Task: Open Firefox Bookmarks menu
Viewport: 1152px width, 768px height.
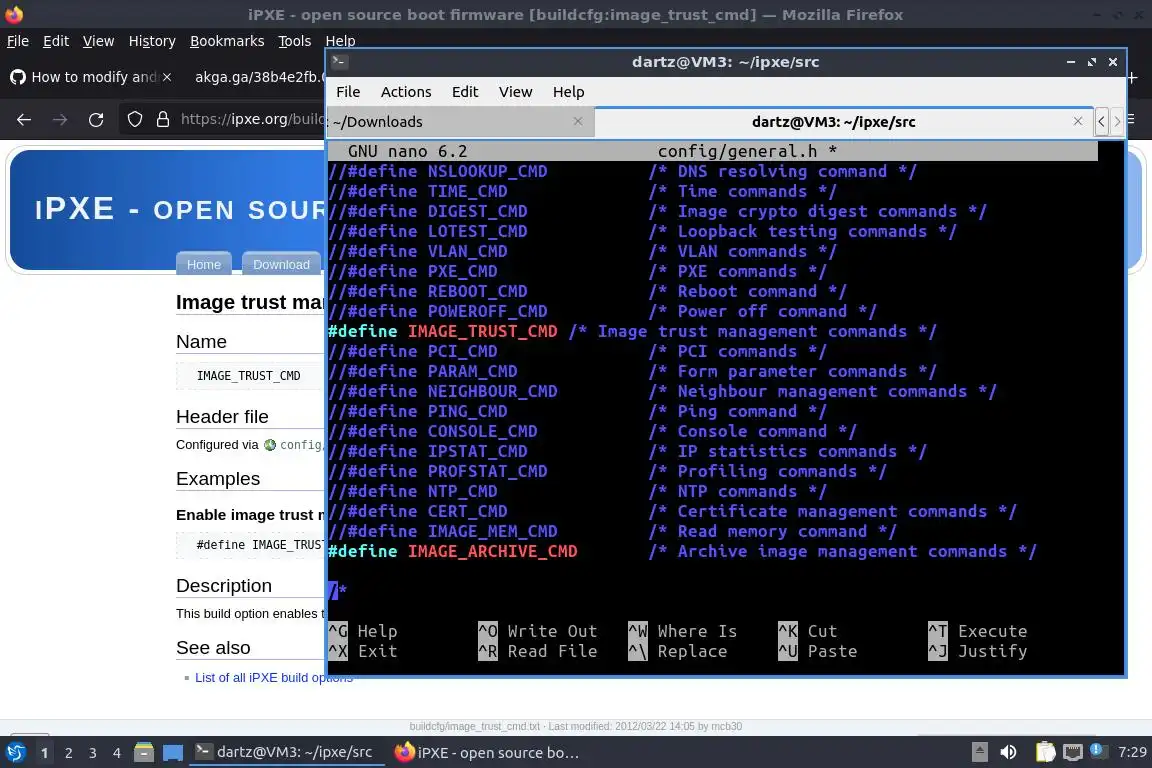Action: pyautogui.click(x=227, y=41)
